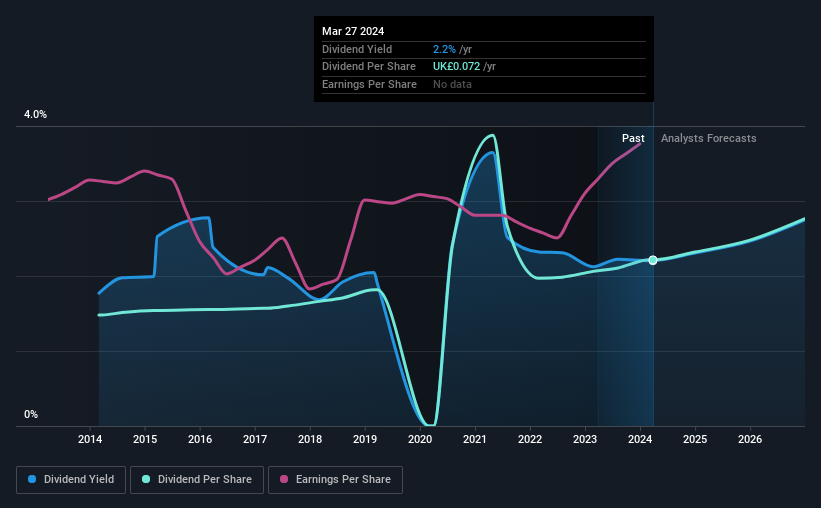Click the 'Earnings Per Share' tooltip row label
821x508 pixels.
369,84
